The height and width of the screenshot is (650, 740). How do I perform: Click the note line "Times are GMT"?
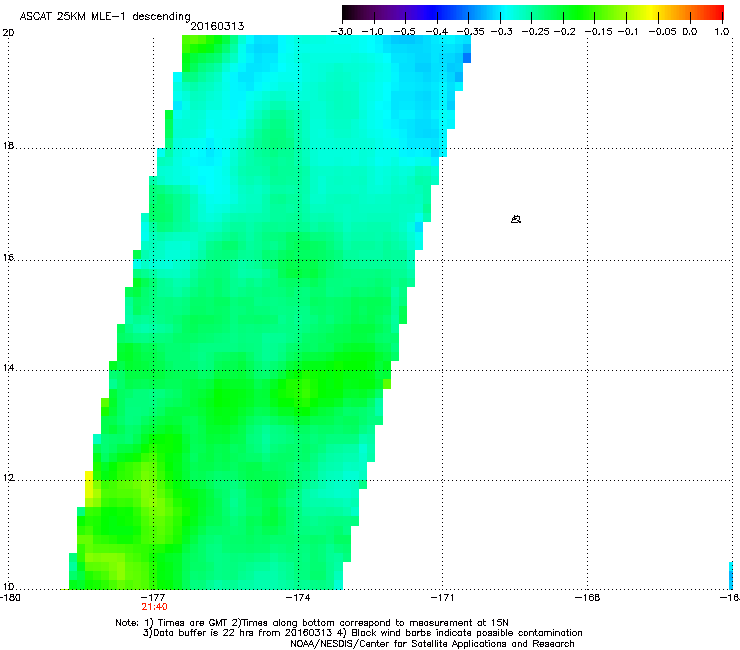click(193, 623)
